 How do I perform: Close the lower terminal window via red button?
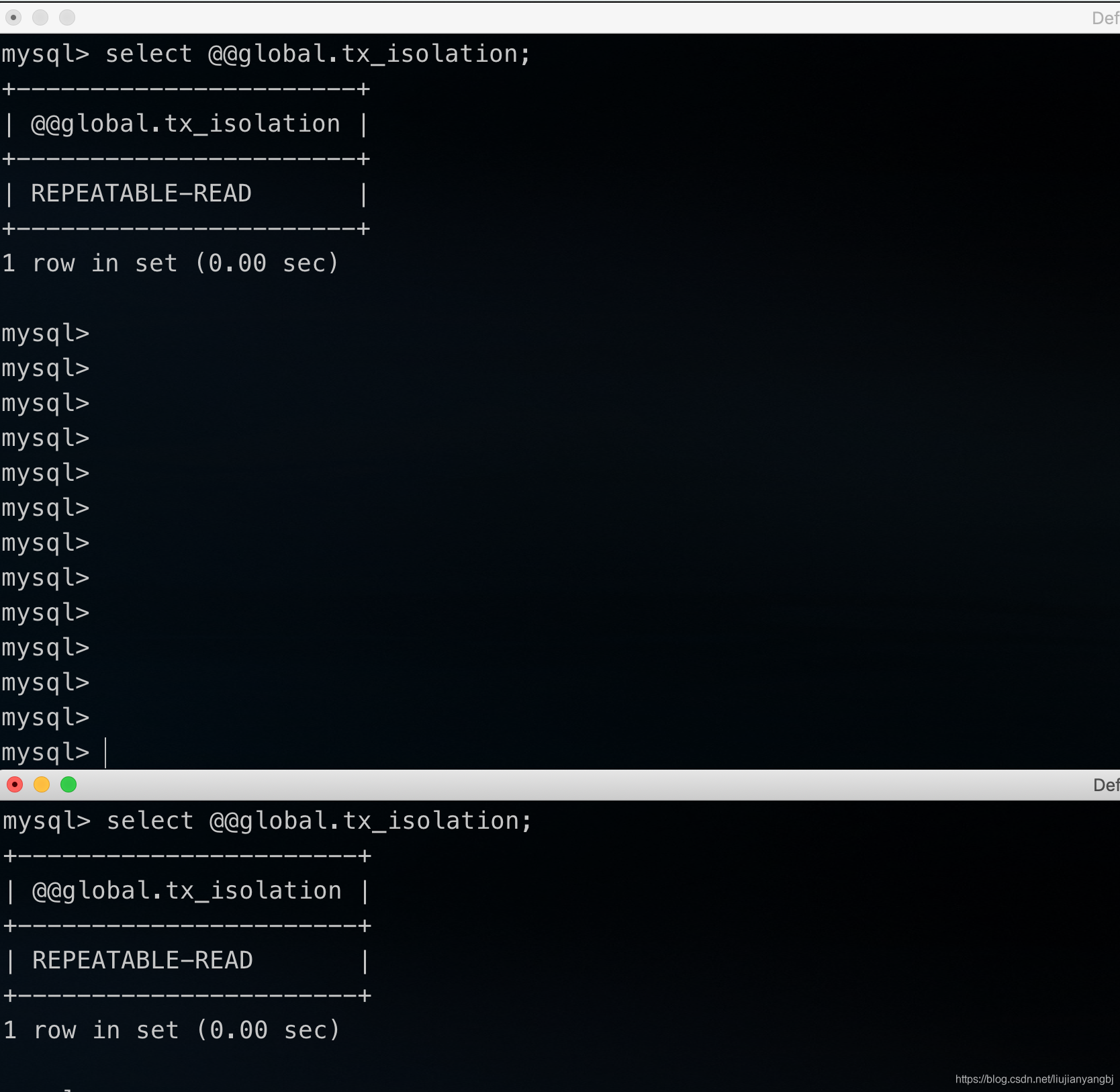point(14,784)
